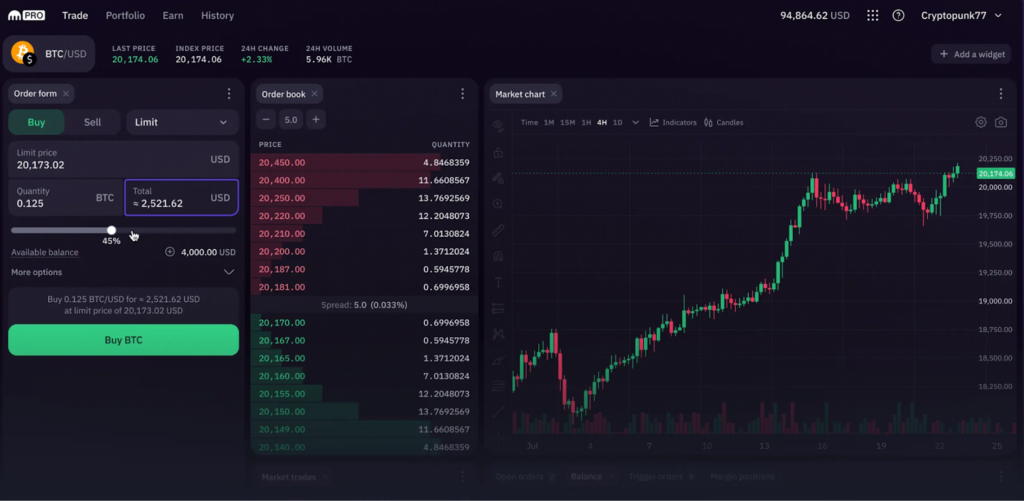The width and height of the screenshot is (1024, 501).
Task: Set chart timeframe to 1D
Action: [617, 122]
